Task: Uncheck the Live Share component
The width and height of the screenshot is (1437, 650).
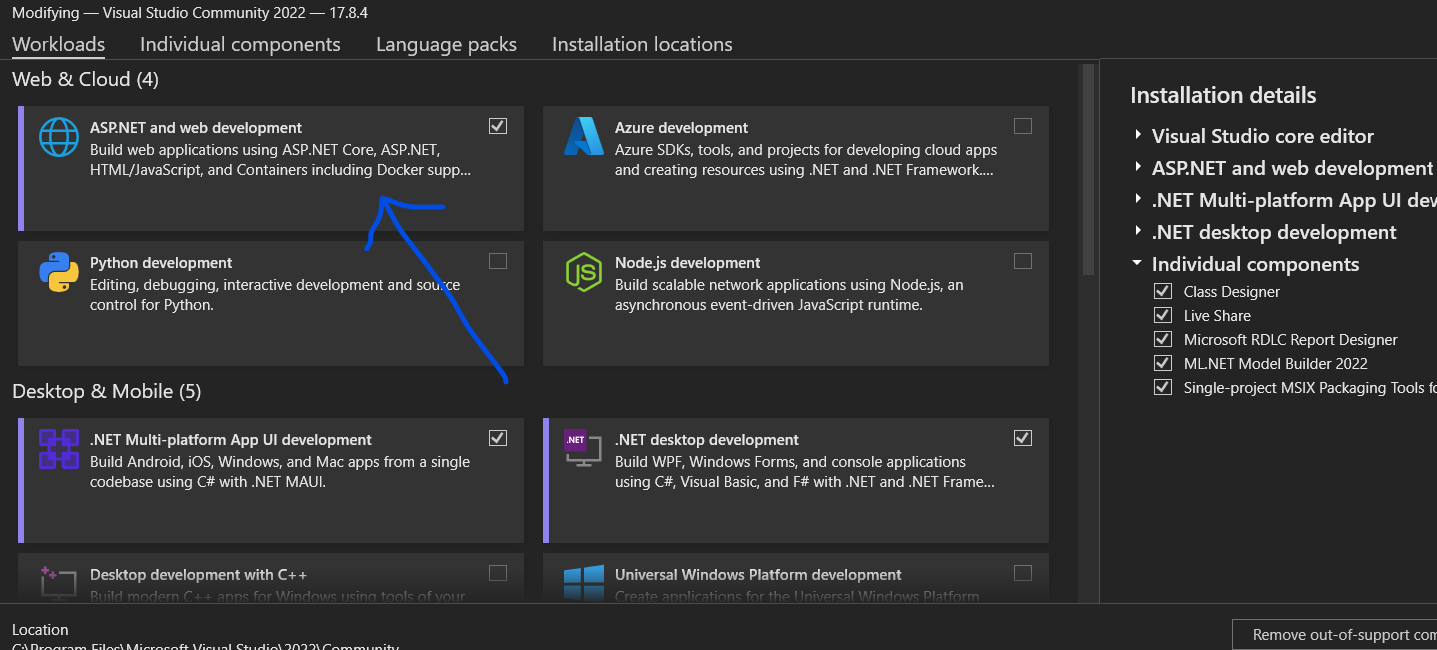Action: (x=1162, y=315)
